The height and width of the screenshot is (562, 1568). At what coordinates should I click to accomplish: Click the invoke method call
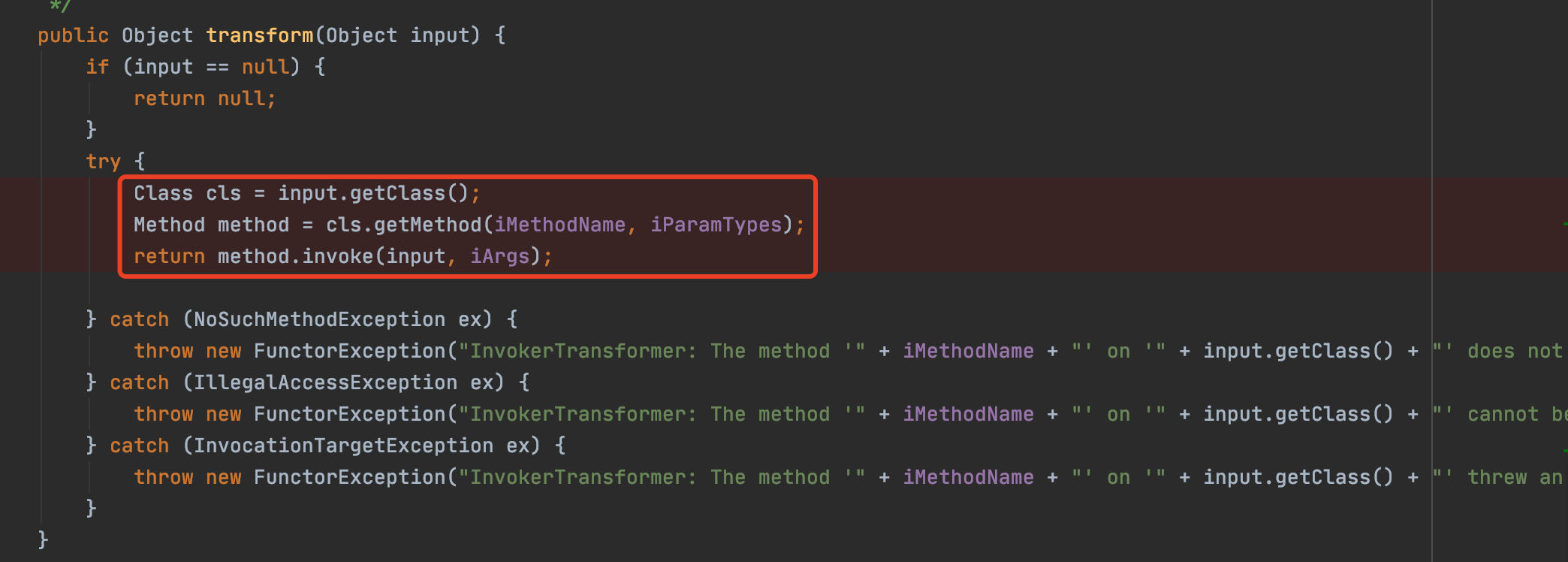click(337, 256)
